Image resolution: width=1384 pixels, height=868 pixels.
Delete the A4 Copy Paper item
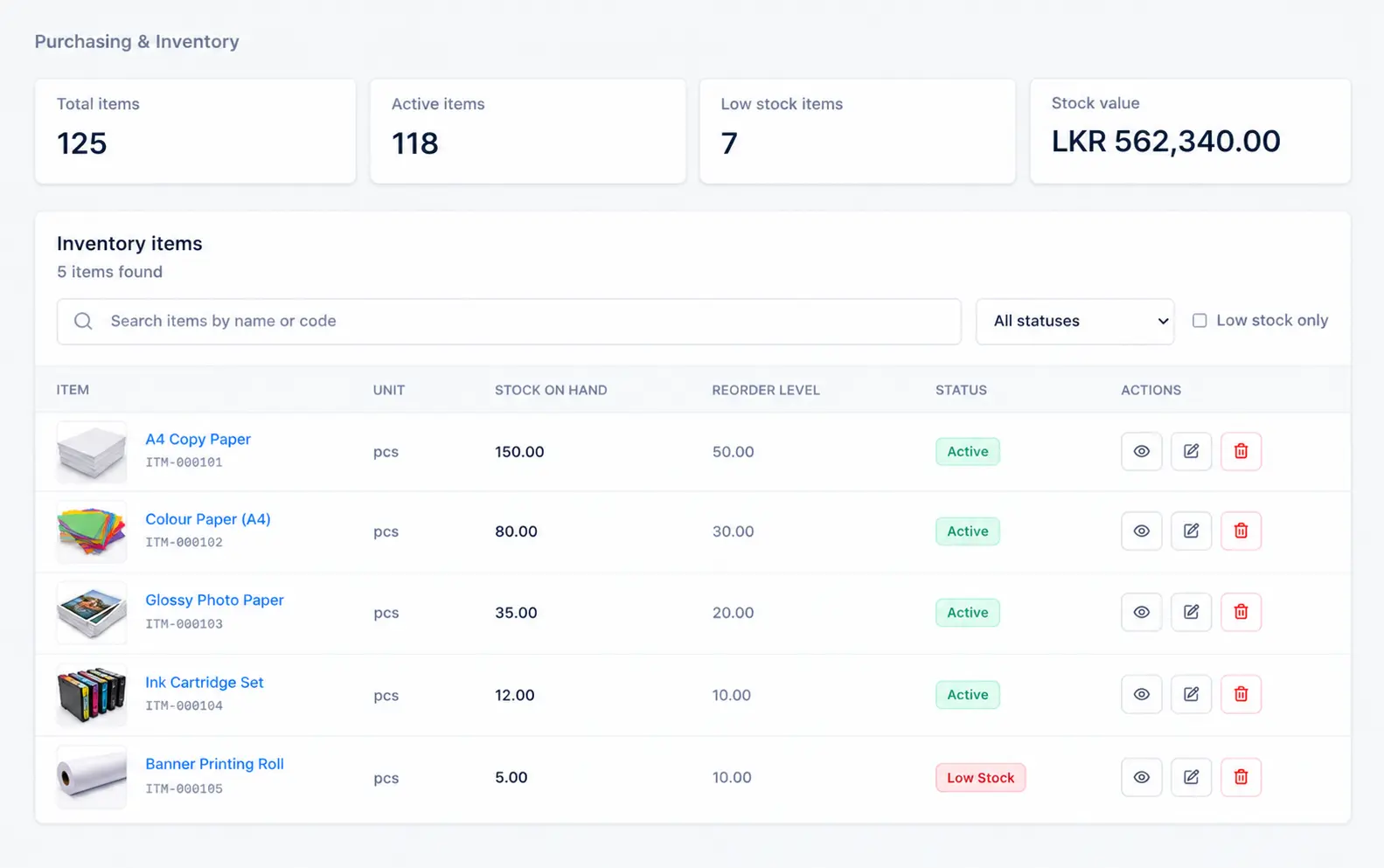1241,451
